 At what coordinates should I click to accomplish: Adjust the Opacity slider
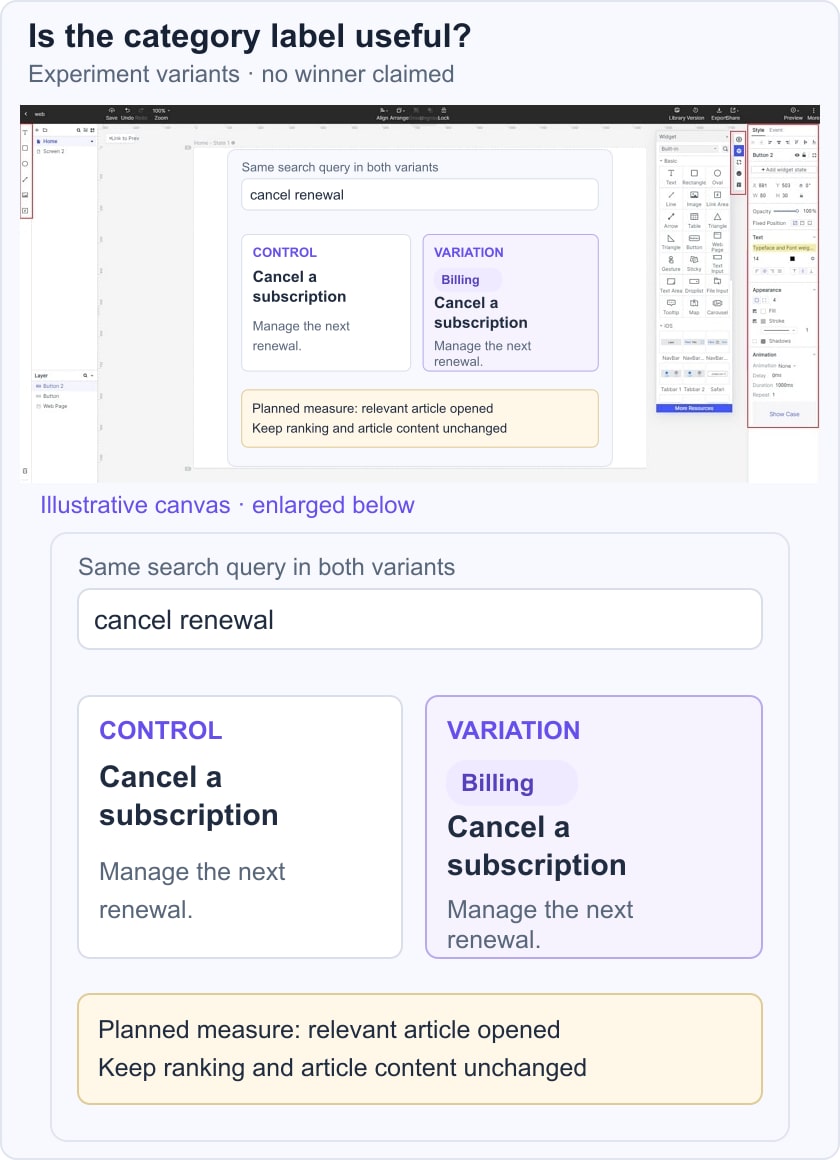coord(786,211)
